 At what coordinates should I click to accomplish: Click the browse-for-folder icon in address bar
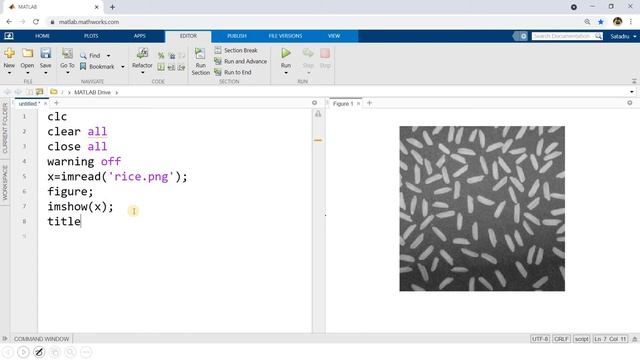click(40, 92)
